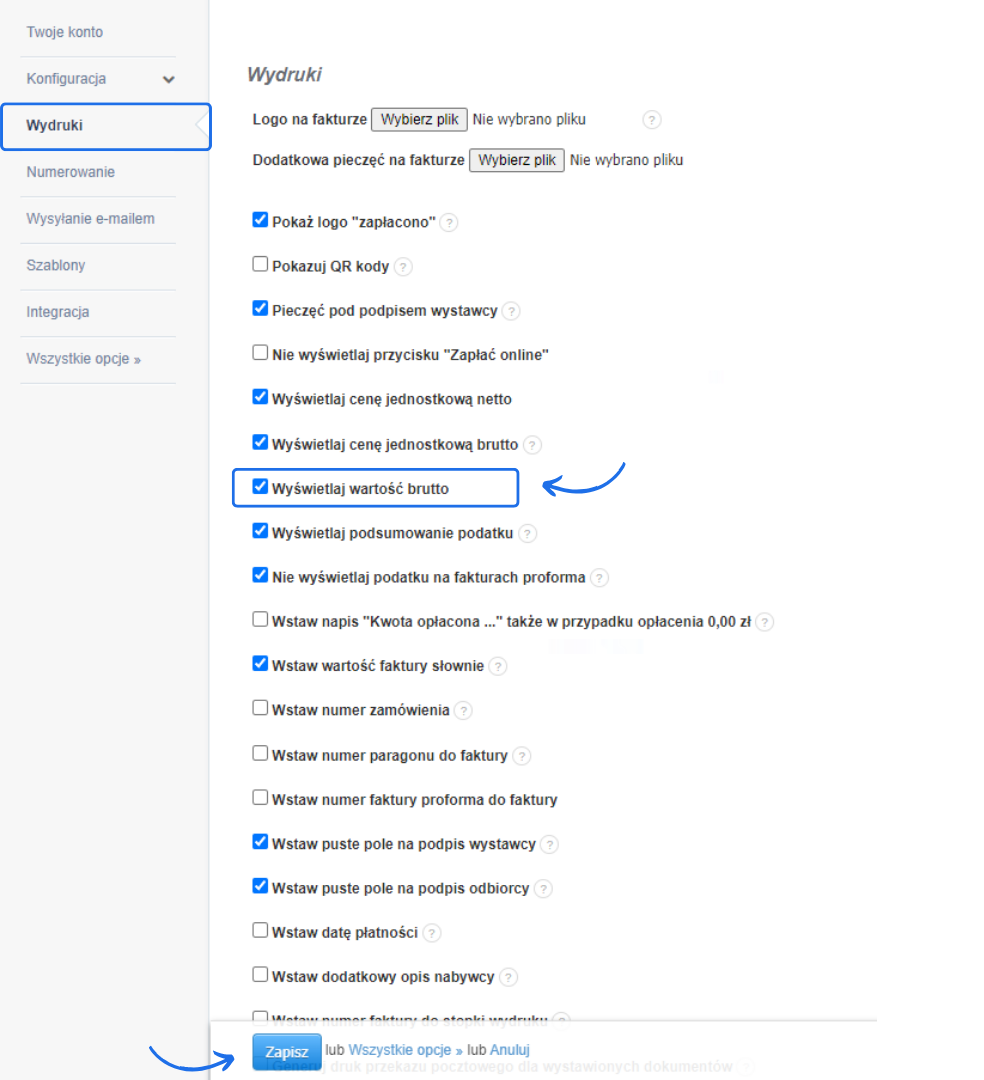The height and width of the screenshot is (1080, 984).
Task: Click help icon beside Pokazuj QR kody
Action: (x=403, y=267)
